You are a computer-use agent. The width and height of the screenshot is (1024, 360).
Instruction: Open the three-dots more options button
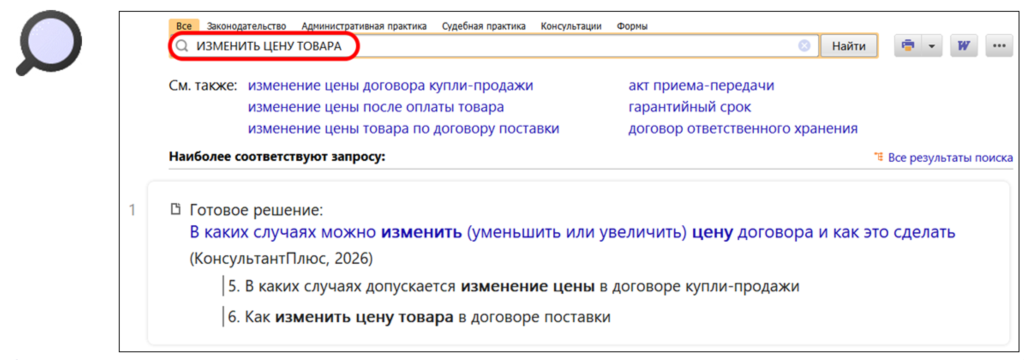[x=999, y=46]
